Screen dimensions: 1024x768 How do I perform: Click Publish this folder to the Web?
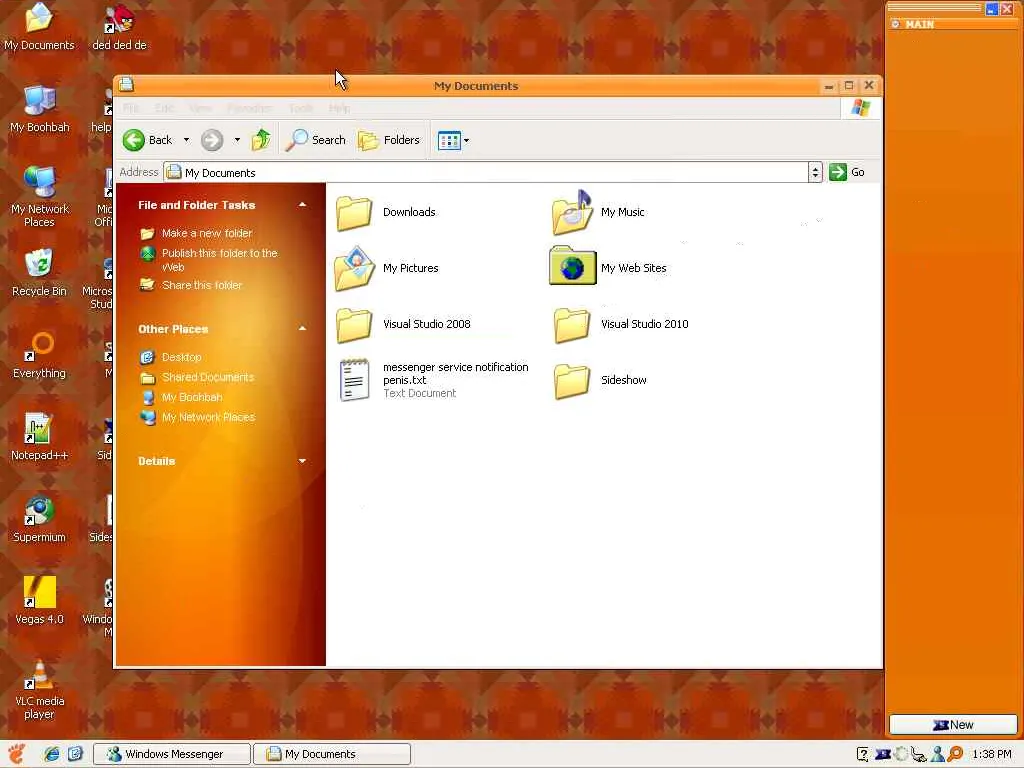[219, 260]
